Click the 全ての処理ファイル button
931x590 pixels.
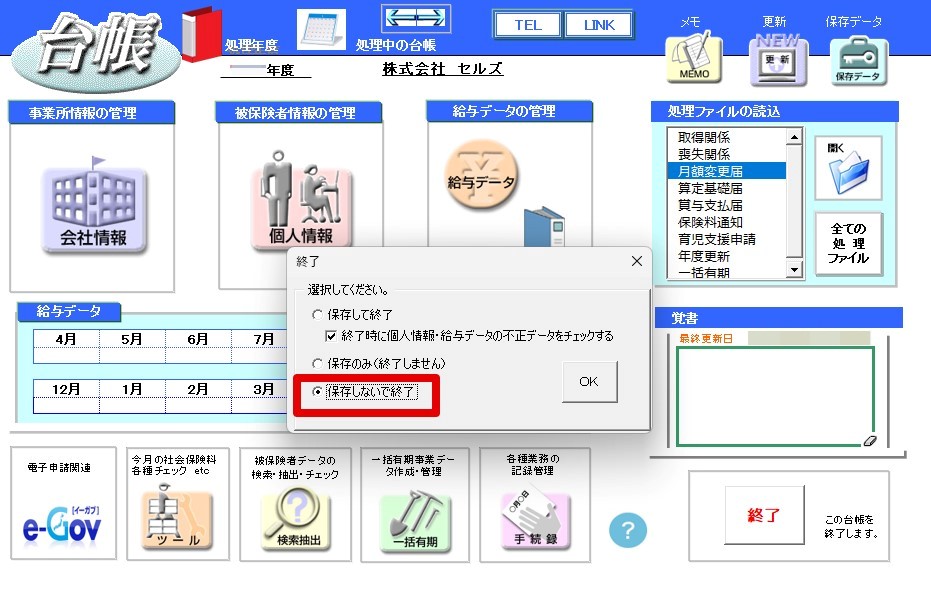click(x=848, y=243)
